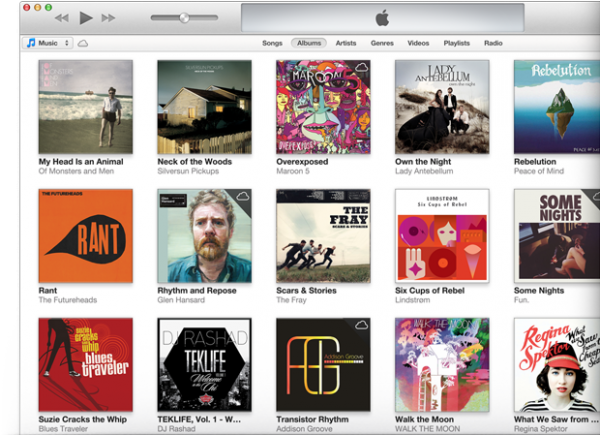
Task: Open Six Cups of Rebel album cover
Action: click(x=442, y=236)
